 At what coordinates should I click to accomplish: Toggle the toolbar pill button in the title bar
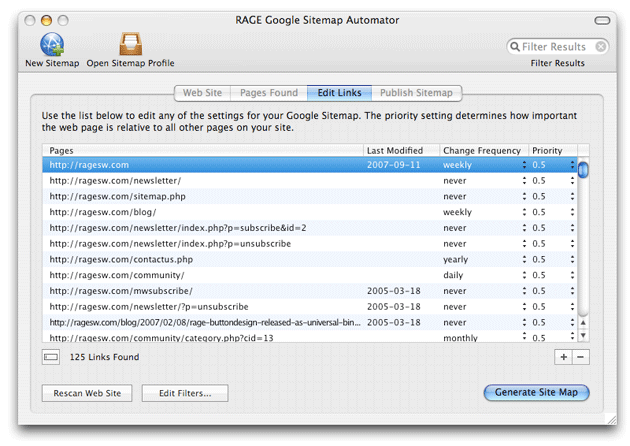pyautogui.click(x=602, y=20)
